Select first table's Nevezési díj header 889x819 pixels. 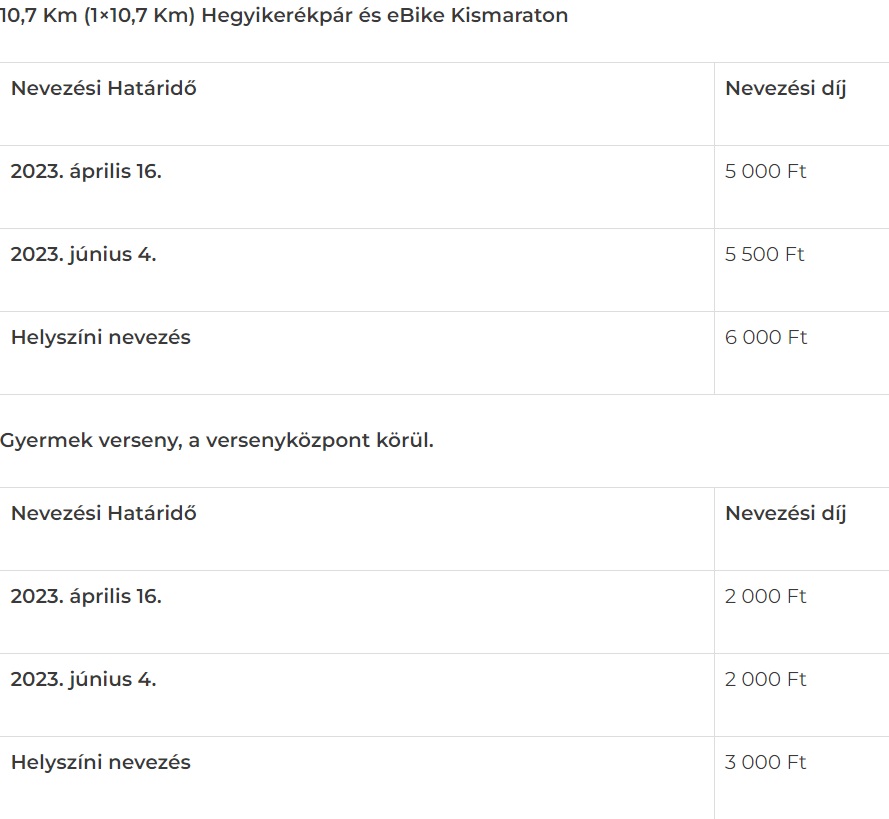click(x=786, y=89)
